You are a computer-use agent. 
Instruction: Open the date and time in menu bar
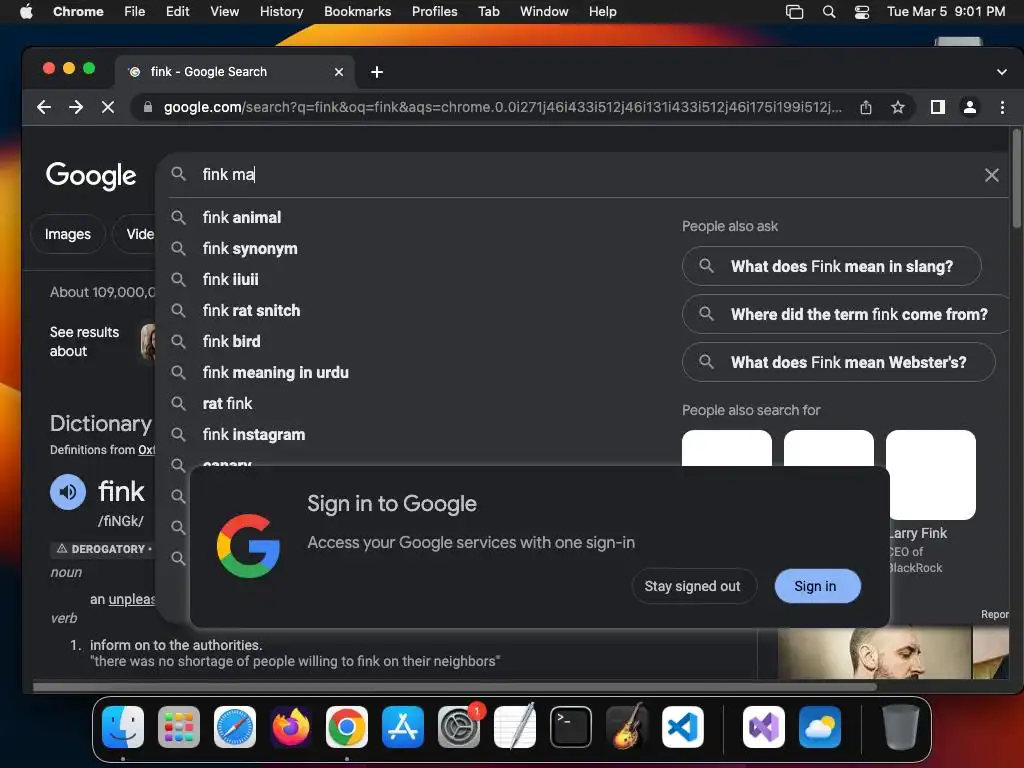(946, 12)
